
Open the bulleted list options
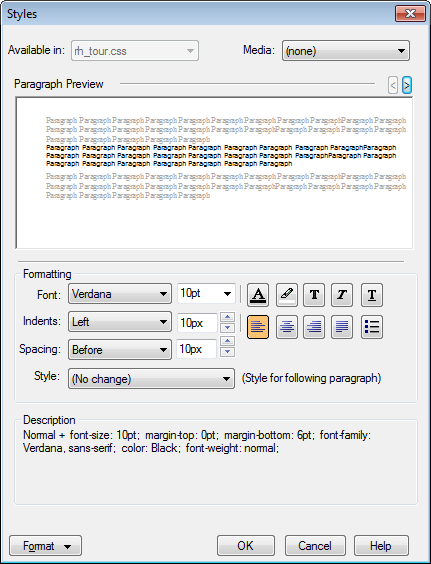tap(372, 327)
